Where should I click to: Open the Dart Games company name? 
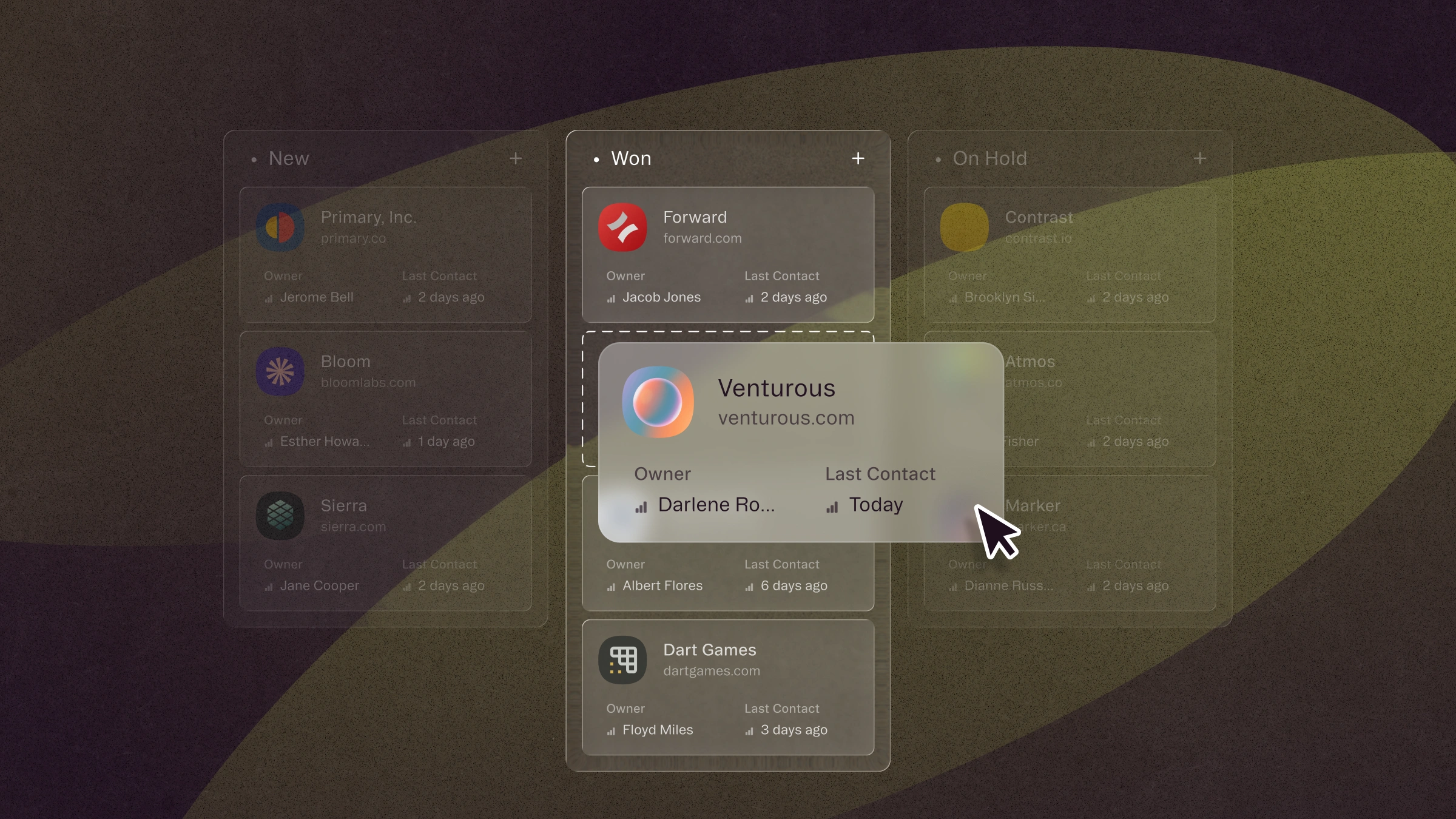coord(710,650)
